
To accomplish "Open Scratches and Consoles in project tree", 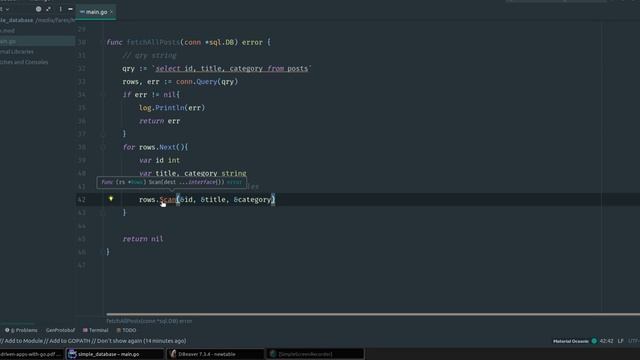I will (x=24, y=62).
